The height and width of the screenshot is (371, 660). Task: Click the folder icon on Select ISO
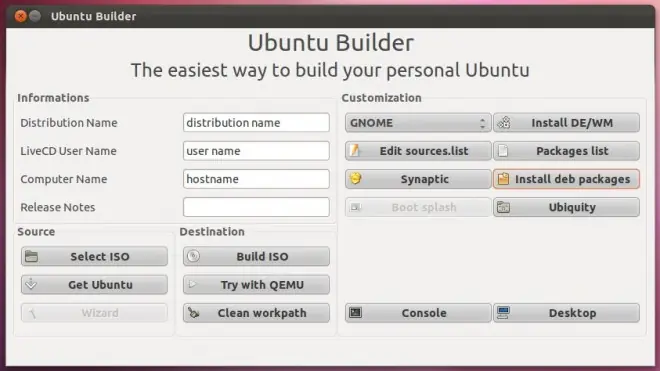coord(32,256)
